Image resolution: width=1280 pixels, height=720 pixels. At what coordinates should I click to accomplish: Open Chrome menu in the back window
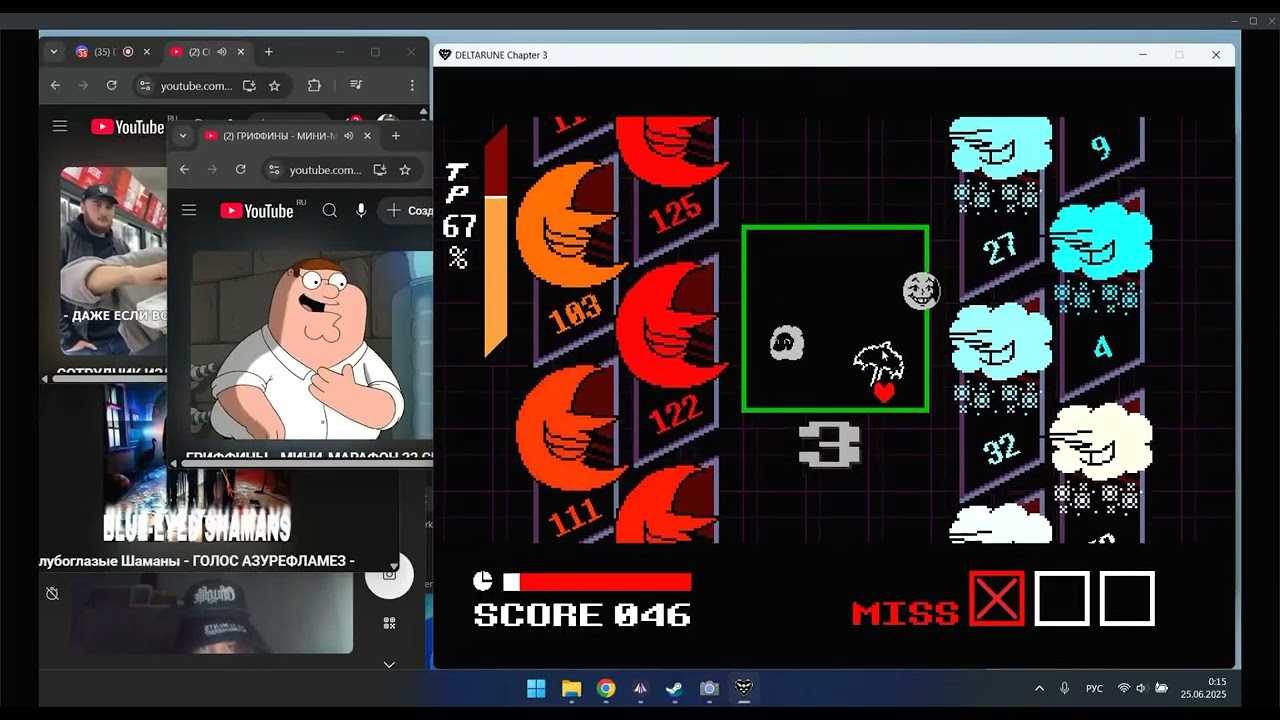[412, 86]
